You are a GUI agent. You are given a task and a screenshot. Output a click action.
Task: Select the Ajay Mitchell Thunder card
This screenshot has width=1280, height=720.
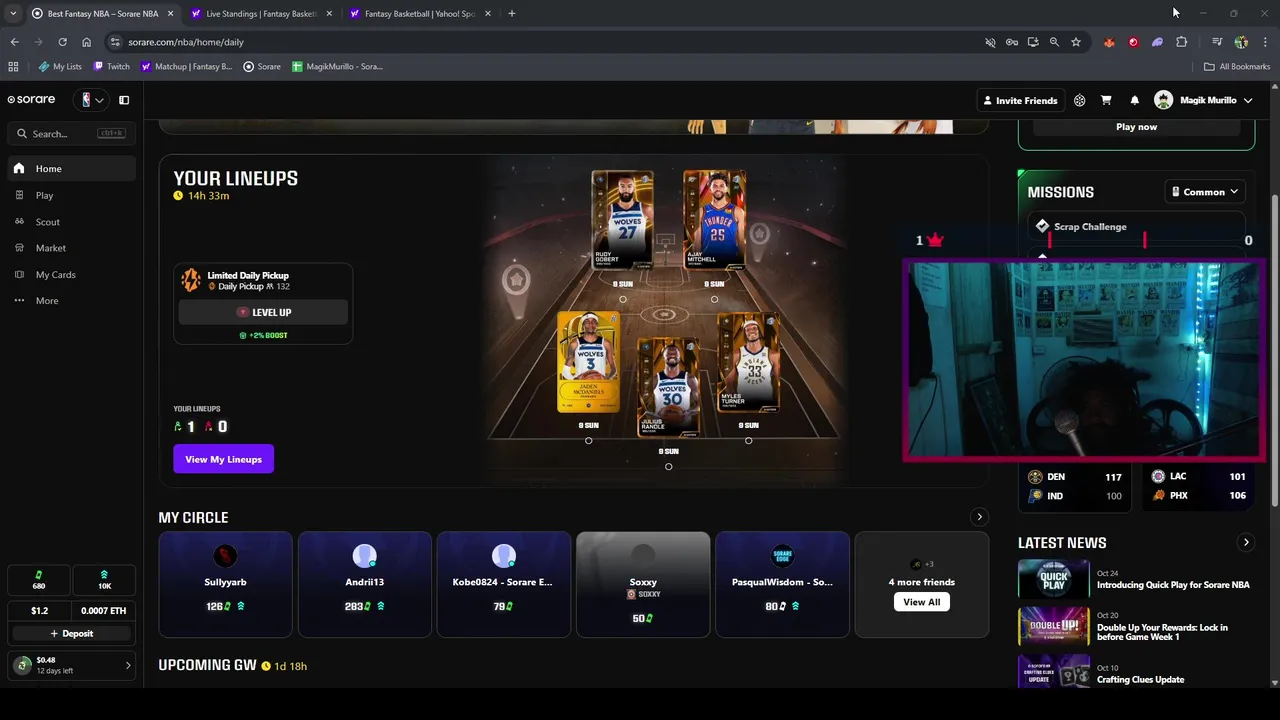coord(714,219)
